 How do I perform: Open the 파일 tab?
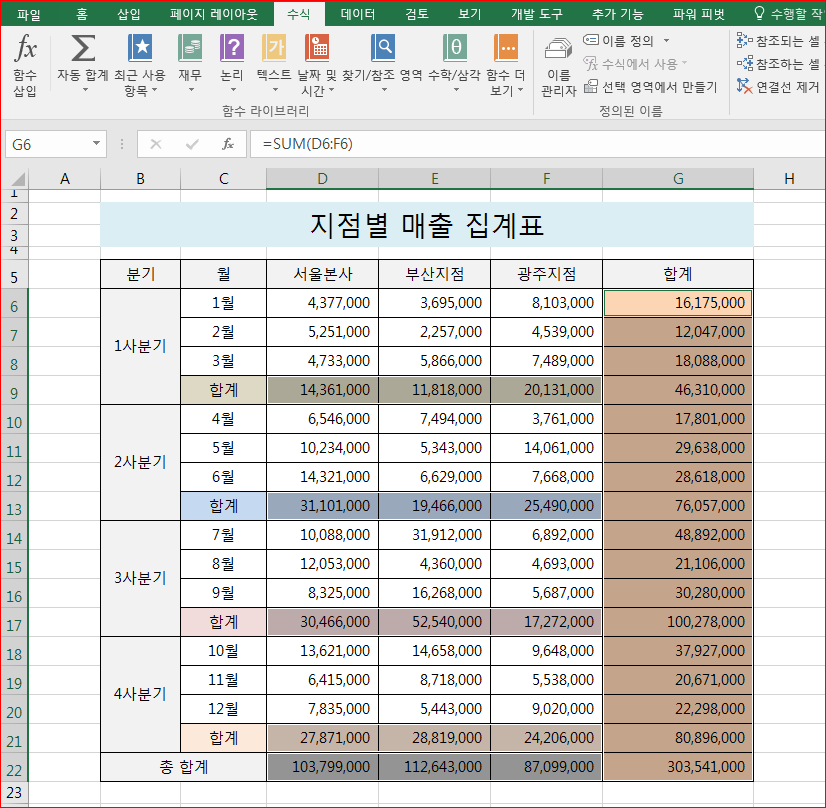coord(28,14)
